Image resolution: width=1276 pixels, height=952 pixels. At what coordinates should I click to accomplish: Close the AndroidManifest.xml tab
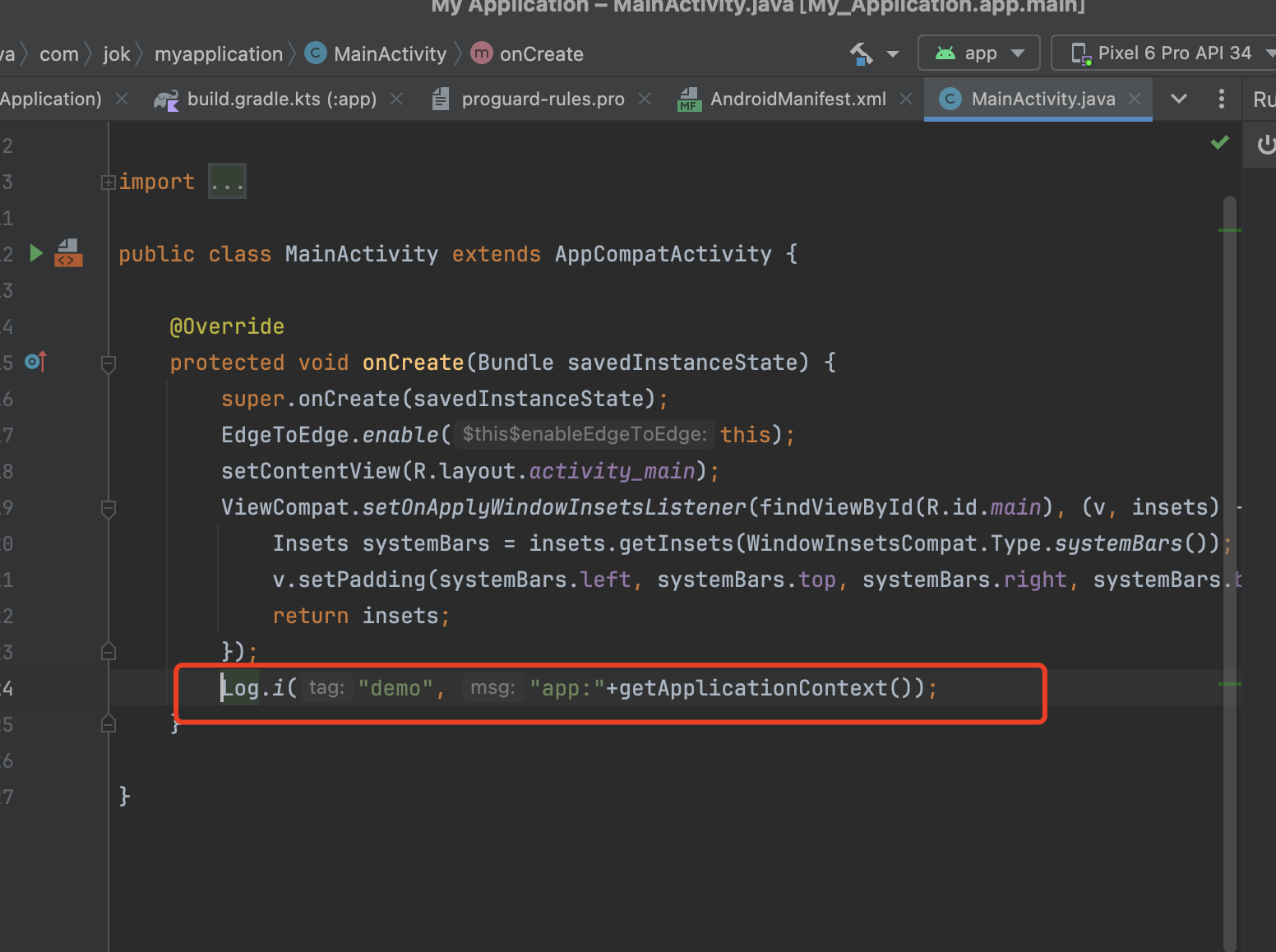[906, 99]
